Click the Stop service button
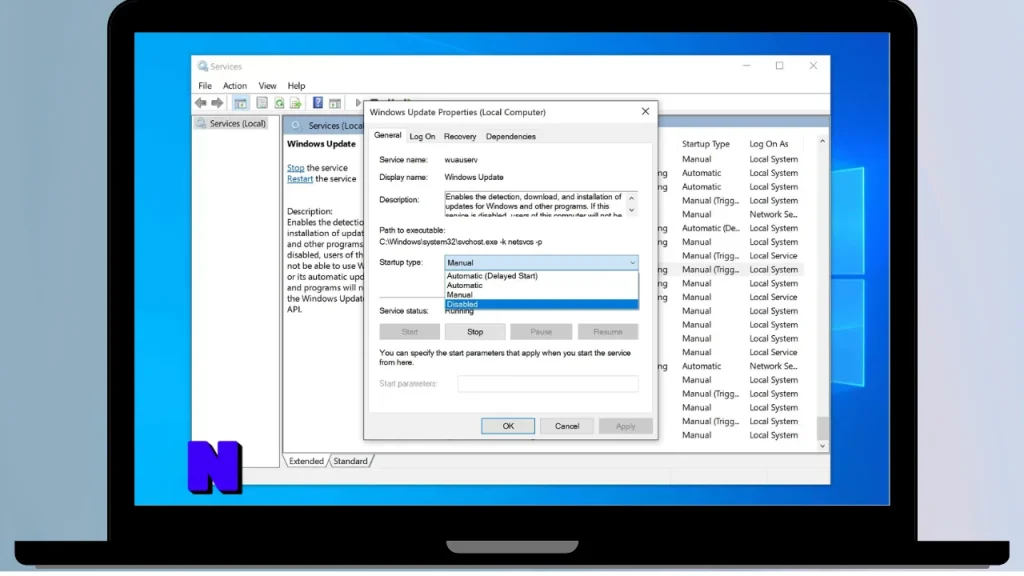1024x576 pixels. [475, 332]
